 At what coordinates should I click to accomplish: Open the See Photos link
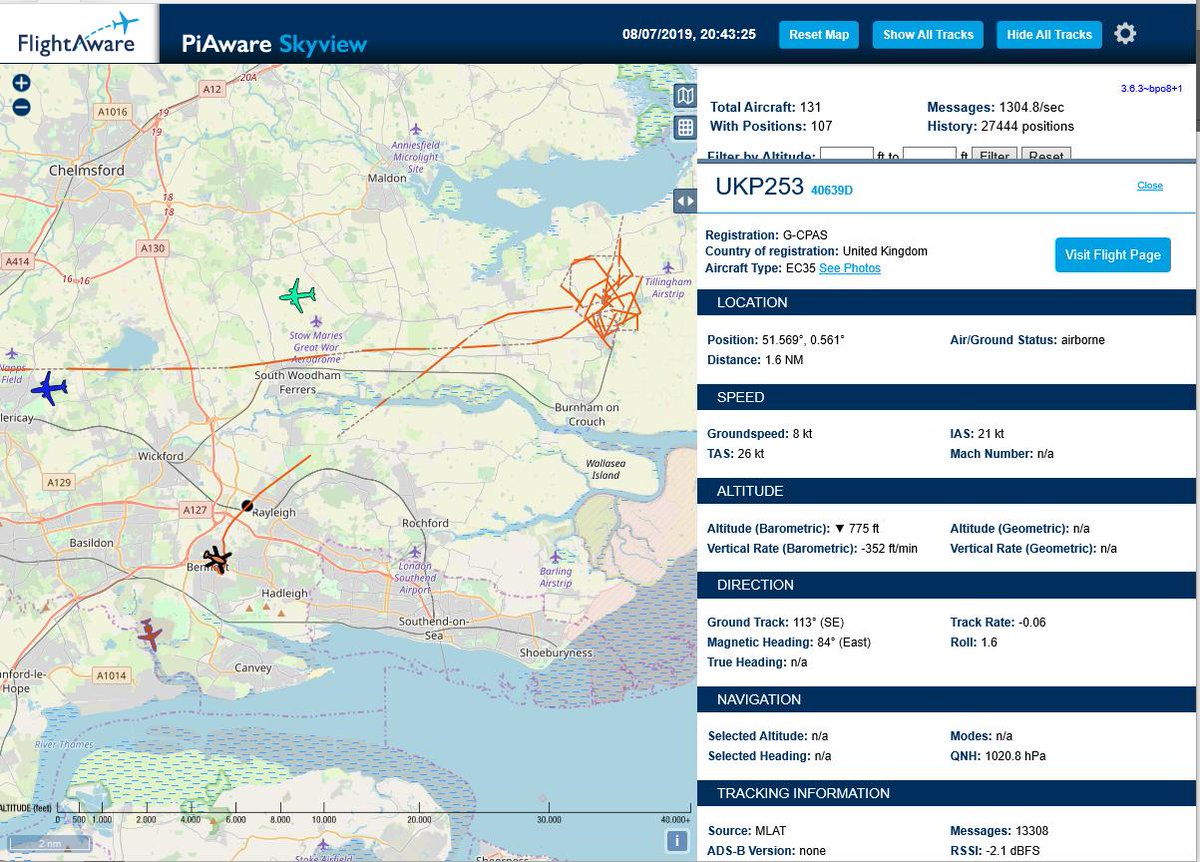[x=850, y=268]
